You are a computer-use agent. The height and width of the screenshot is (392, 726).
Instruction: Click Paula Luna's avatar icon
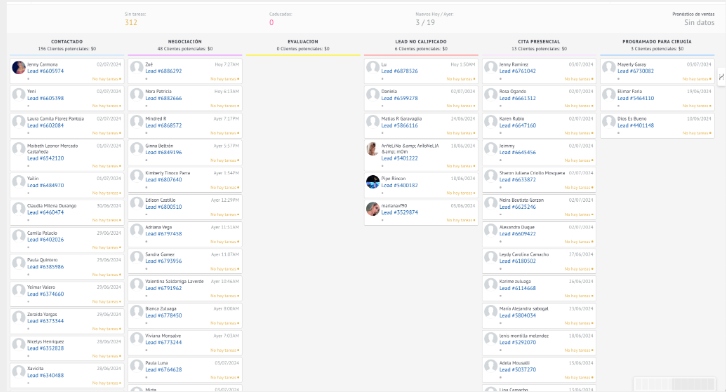pos(137,367)
